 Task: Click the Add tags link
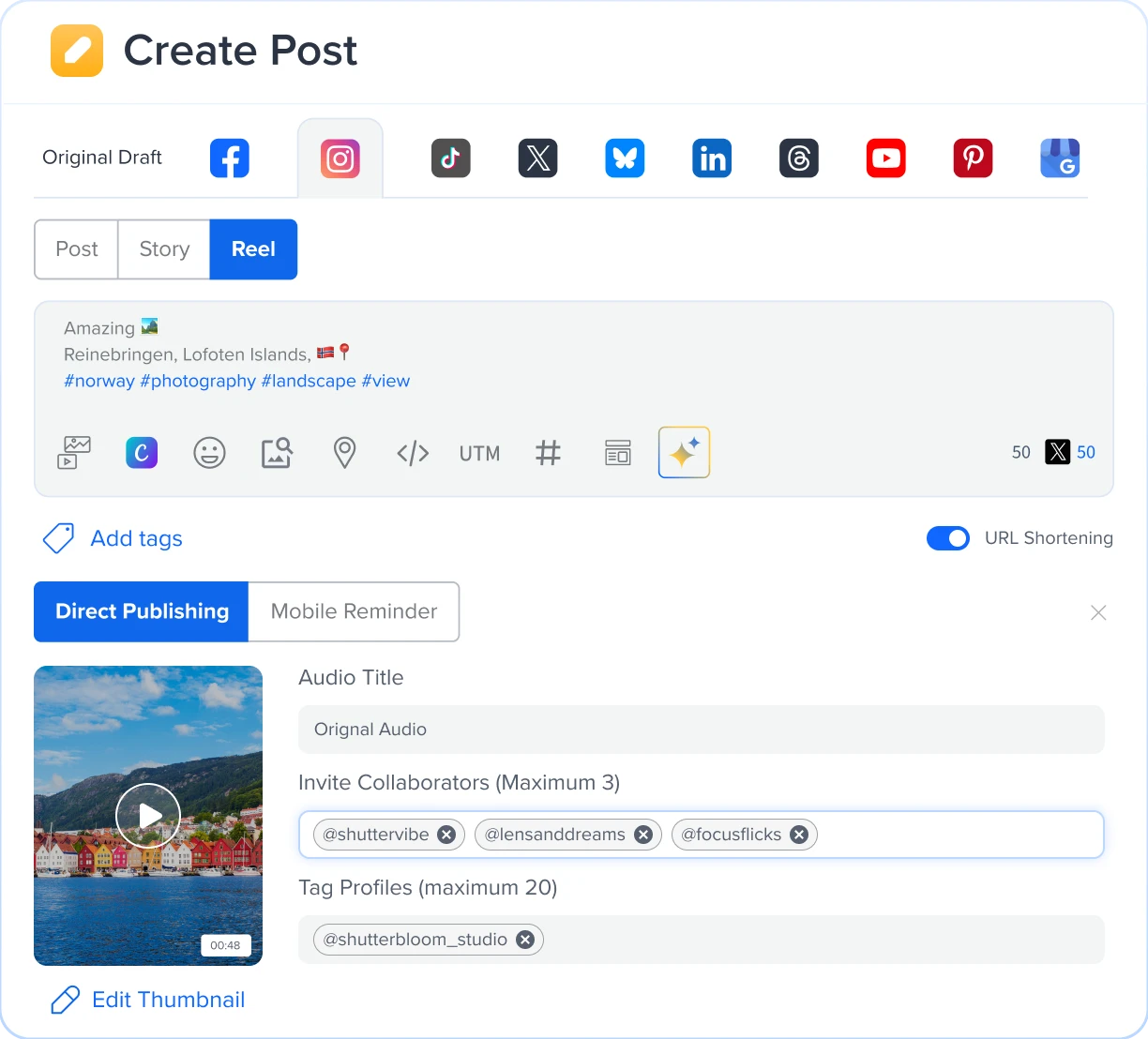click(x=135, y=538)
